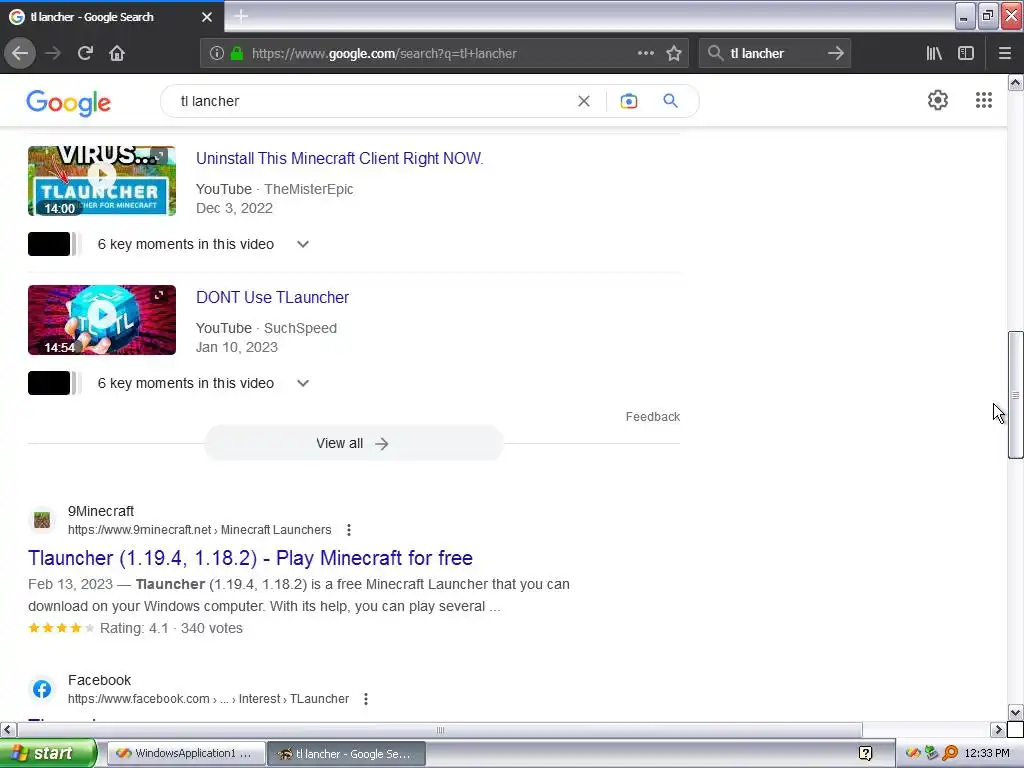Clear the Google search query with X
The width and height of the screenshot is (1024, 768).
584,101
